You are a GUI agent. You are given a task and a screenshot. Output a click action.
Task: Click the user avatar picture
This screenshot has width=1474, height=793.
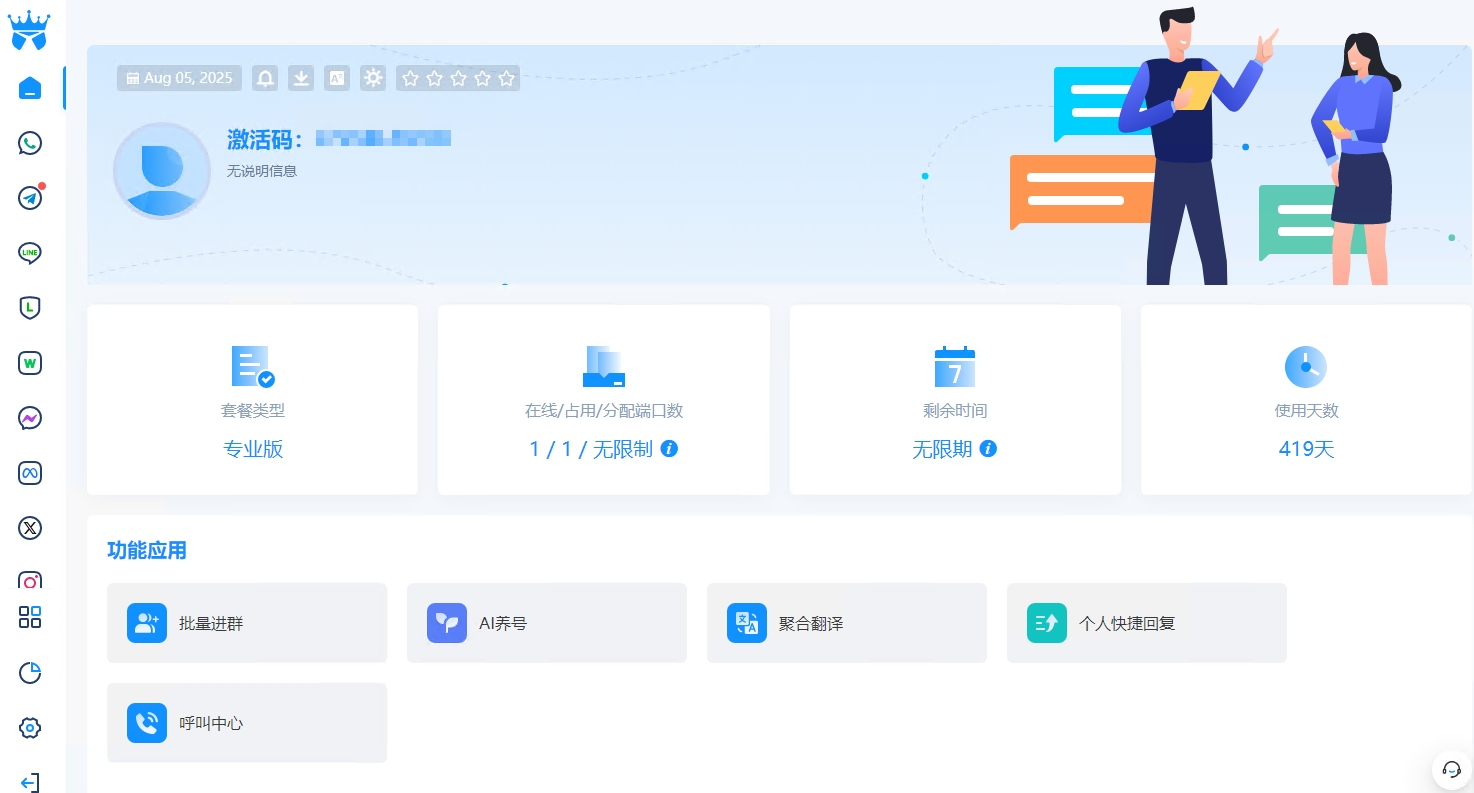(162, 170)
